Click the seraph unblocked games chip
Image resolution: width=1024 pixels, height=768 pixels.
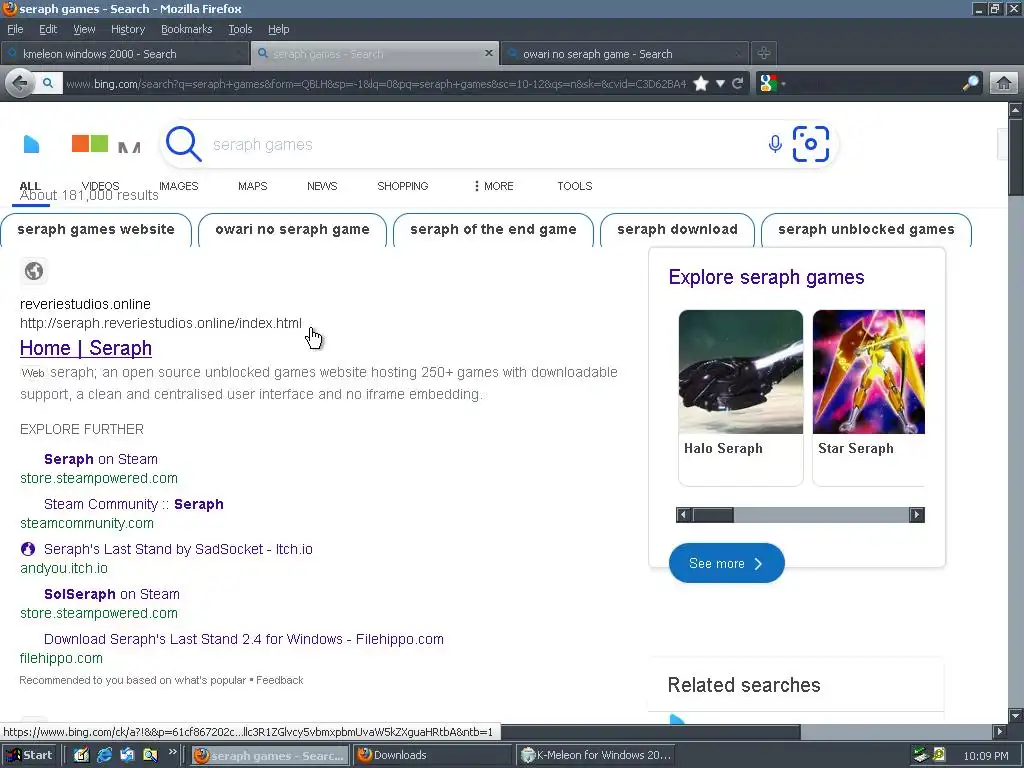[x=866, y=229]
